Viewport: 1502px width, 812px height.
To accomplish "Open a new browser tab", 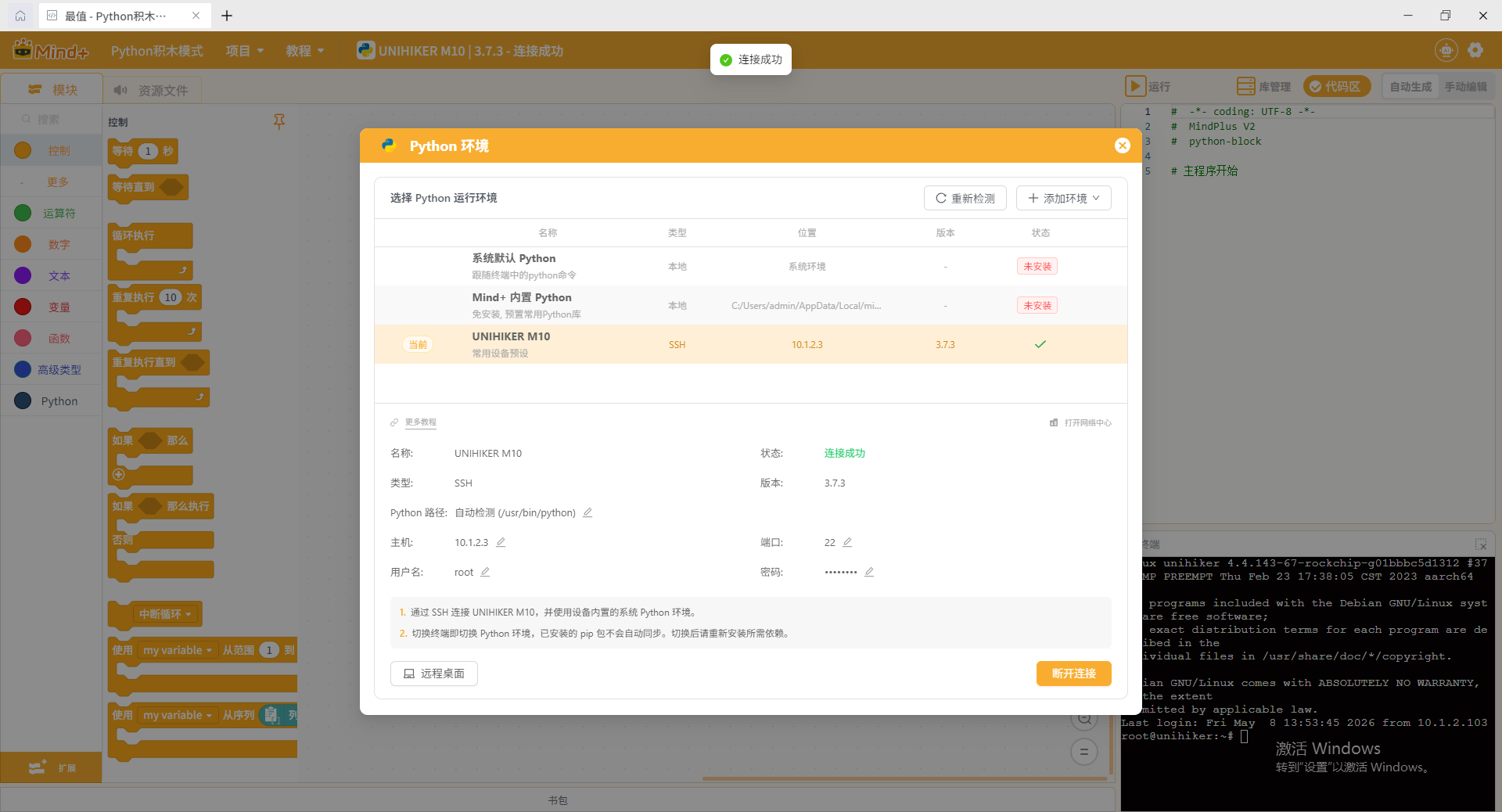I will pos(227,16).
